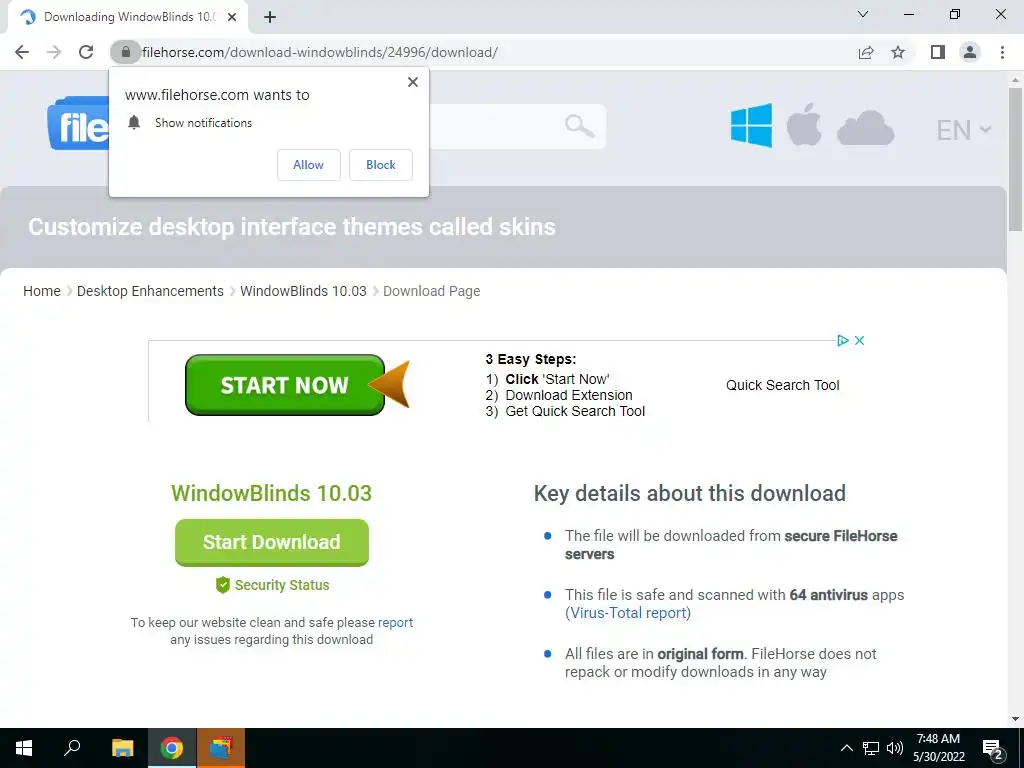1024x768 pixels.
Task: Open File Explorer from the taskbar
Action: tap(122, 748)
